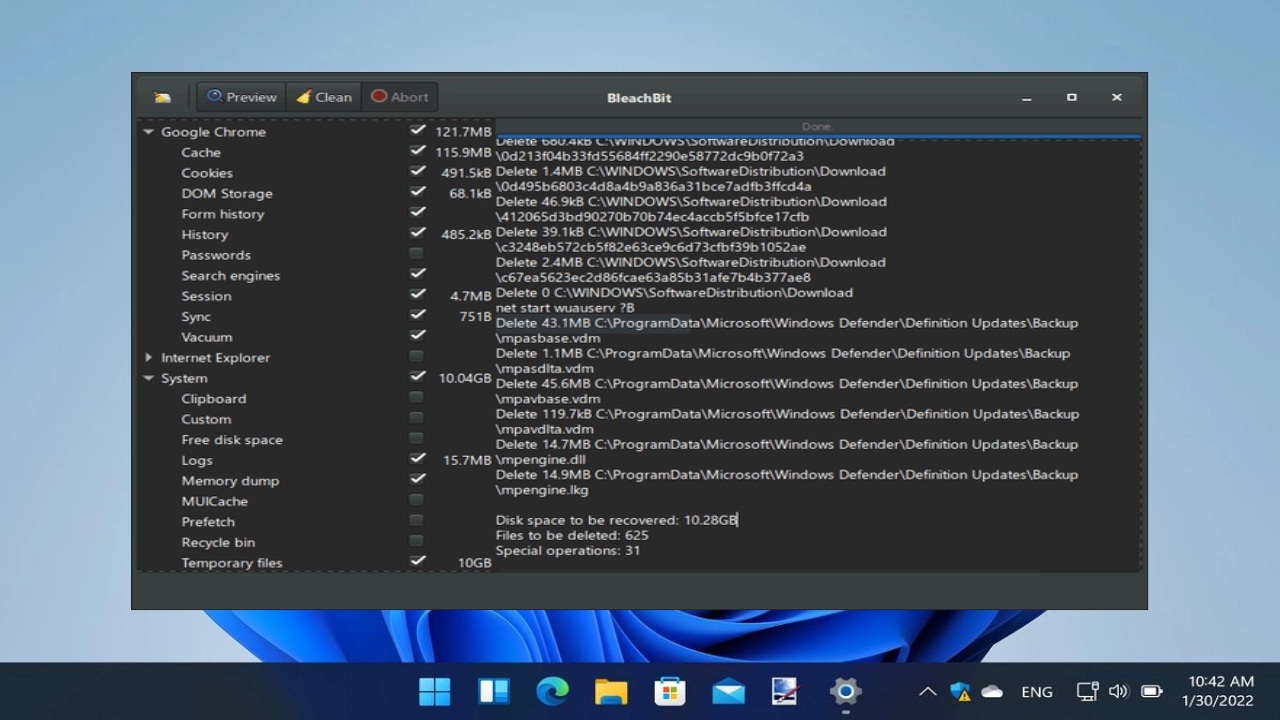
Task: Toggle the Cookies checkbox
Action: [x=417, y=171]
